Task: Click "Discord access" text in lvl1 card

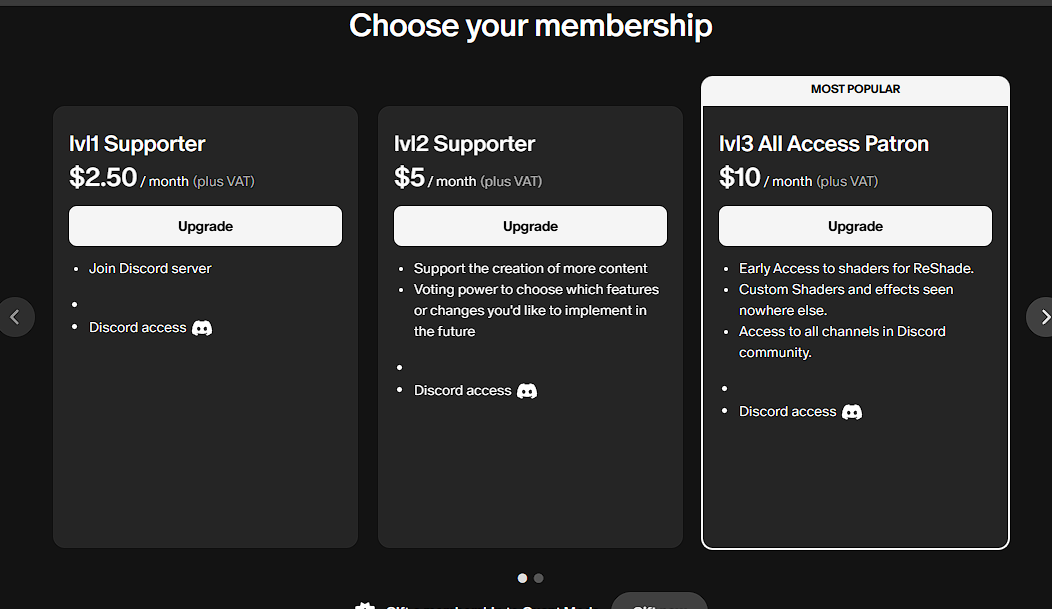Action: point(137,328)
